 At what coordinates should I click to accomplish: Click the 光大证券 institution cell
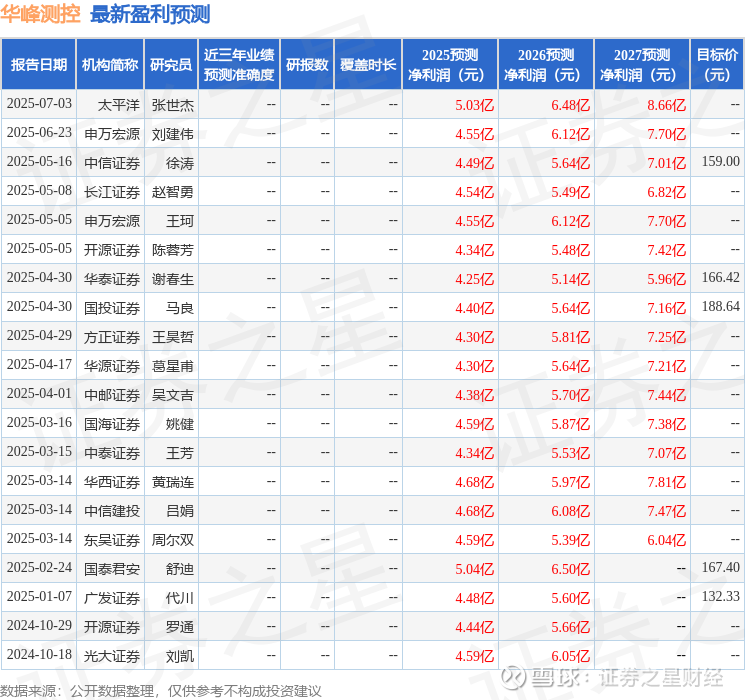click(x=112, y=656)
